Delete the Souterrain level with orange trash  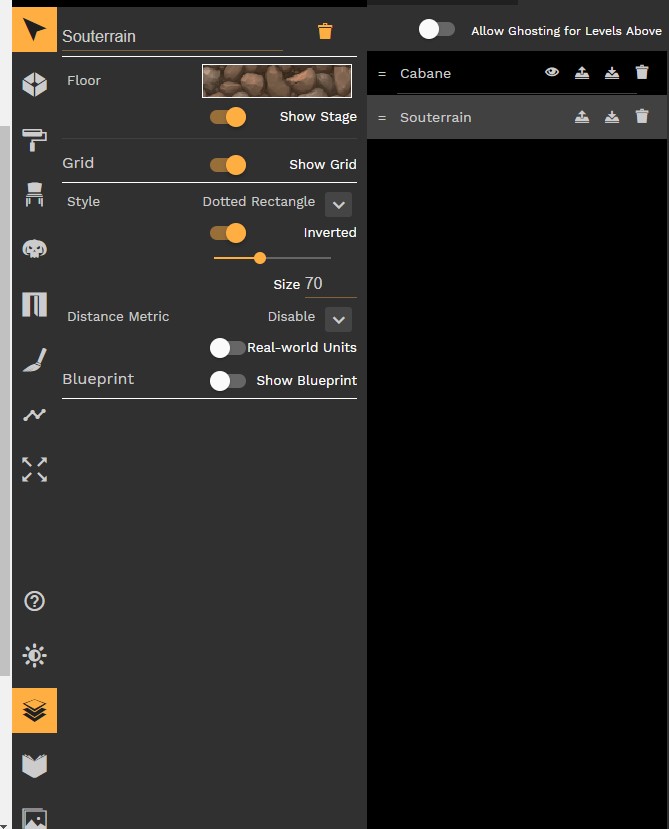tap(325, 32)
